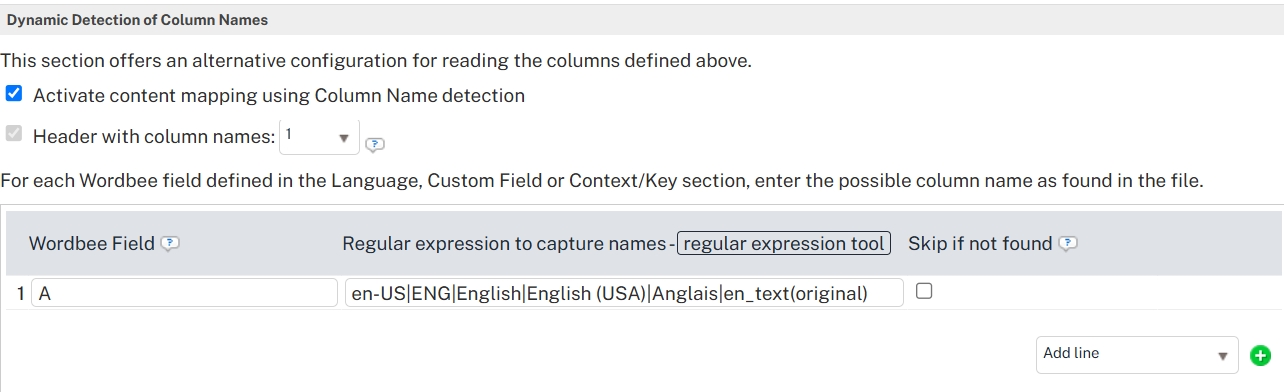Open help bubble next to Wordbee Field
This screenshot has width=1284, height=392.
click(171, 244)
